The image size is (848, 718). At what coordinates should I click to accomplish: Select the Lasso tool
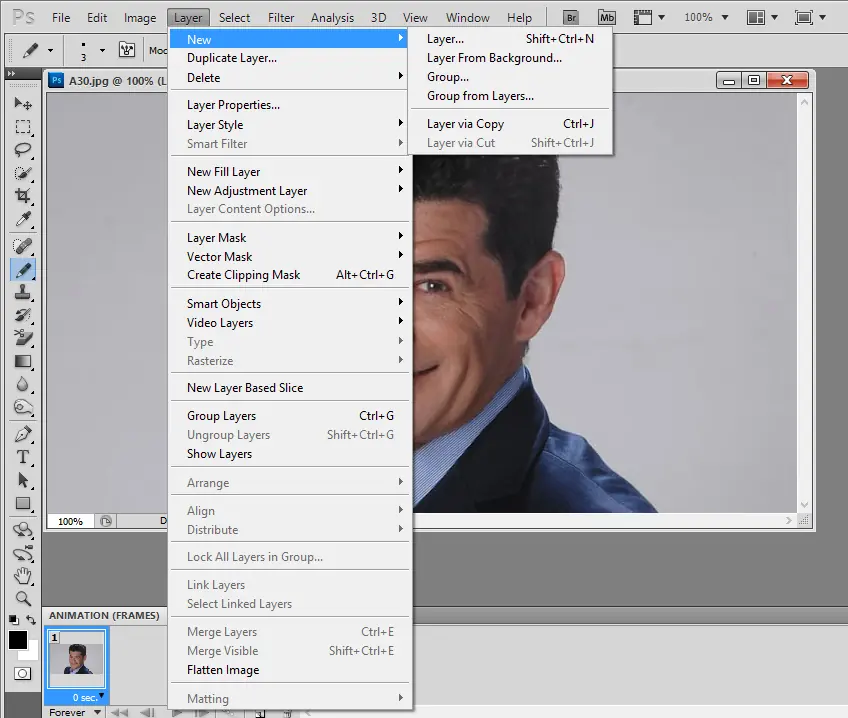pyautogui.click(x=23, y=150)
